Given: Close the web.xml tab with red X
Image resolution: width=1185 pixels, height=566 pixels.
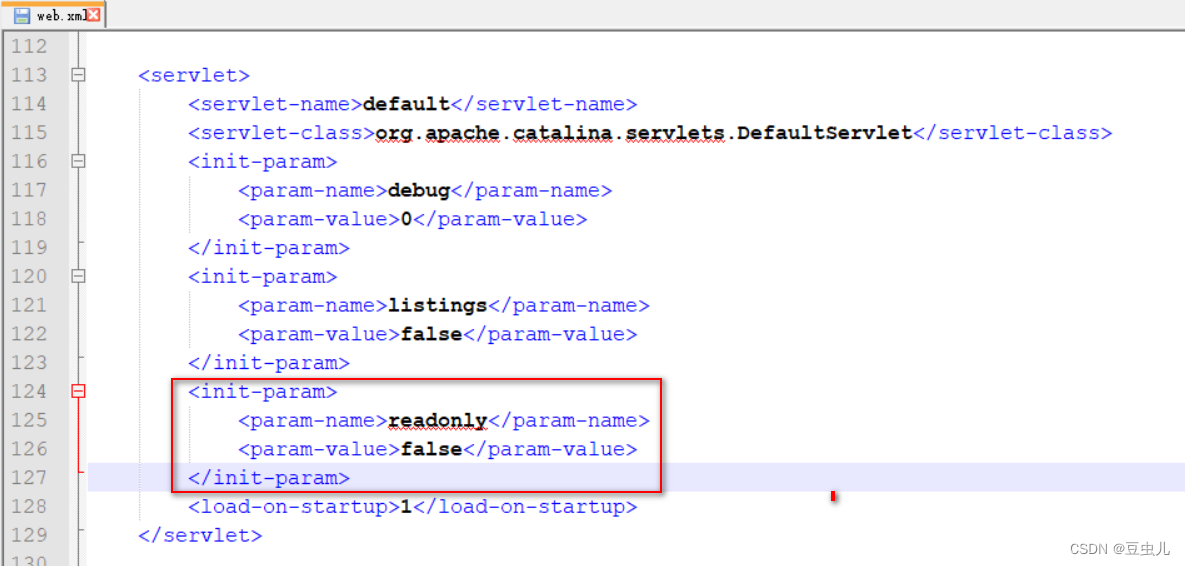Looking at the screenshot, I should point(94,15).
